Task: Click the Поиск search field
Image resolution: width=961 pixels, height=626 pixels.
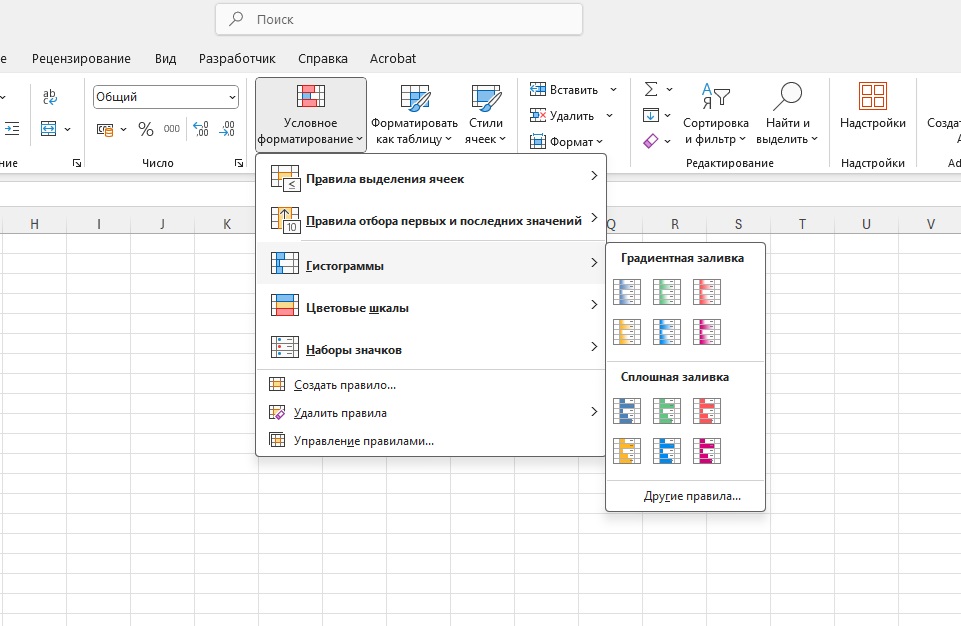Action: coord(399,20)
